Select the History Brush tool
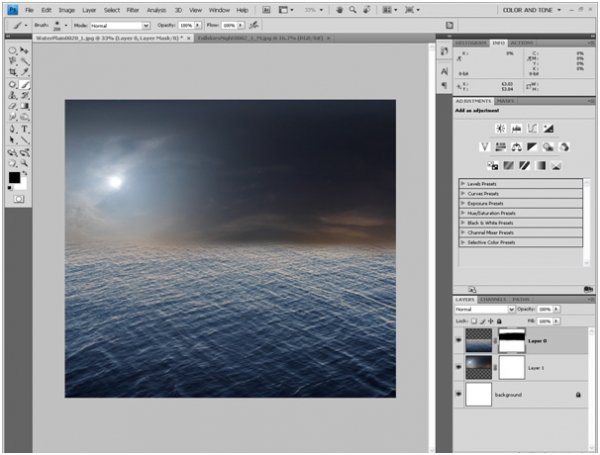Screen dimensions: 600x455 point(24,95)
